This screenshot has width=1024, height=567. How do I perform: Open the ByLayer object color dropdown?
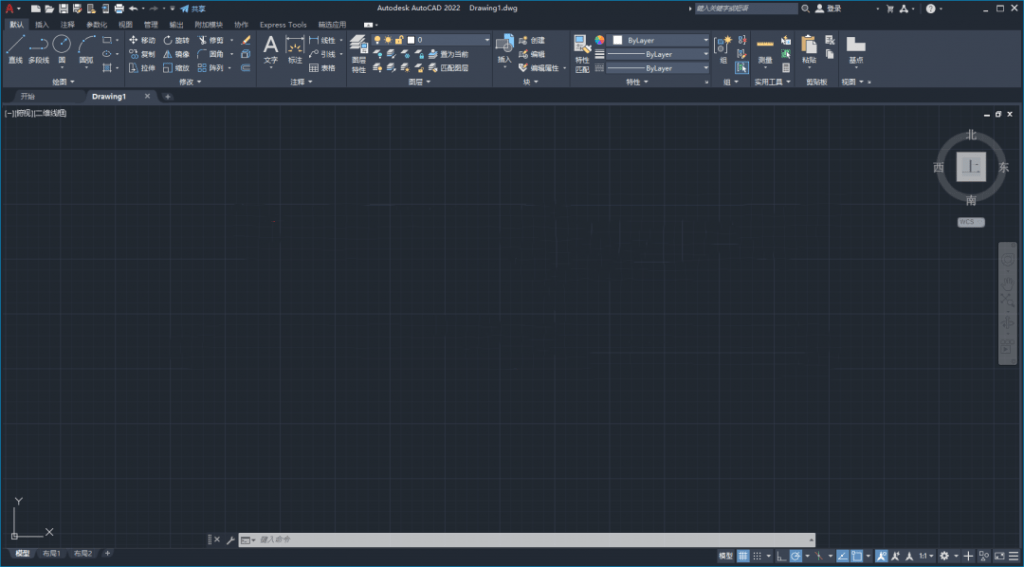click(660, 40)
